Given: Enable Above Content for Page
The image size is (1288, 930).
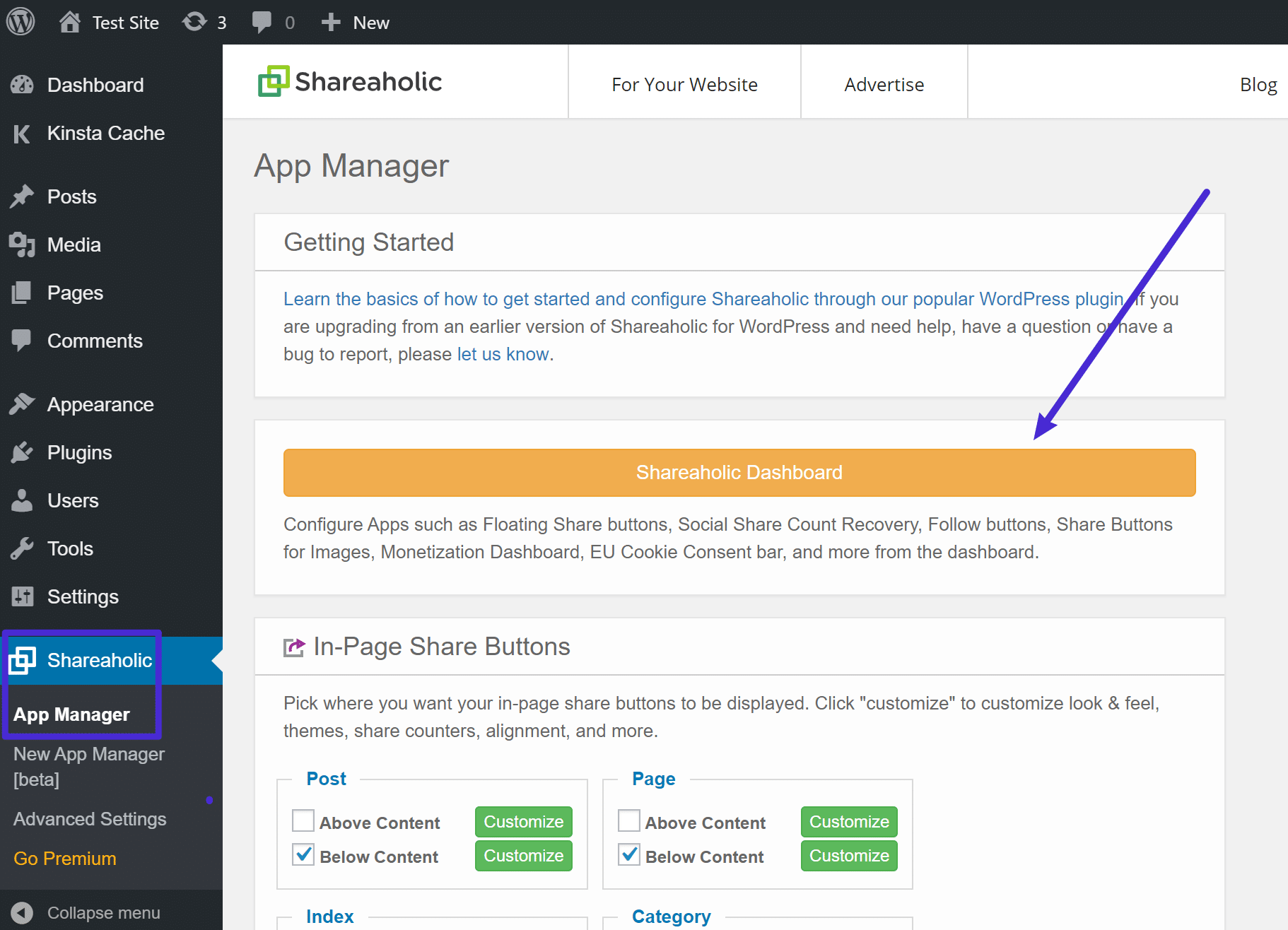Looking at the screenshot, I should point(628,821).
